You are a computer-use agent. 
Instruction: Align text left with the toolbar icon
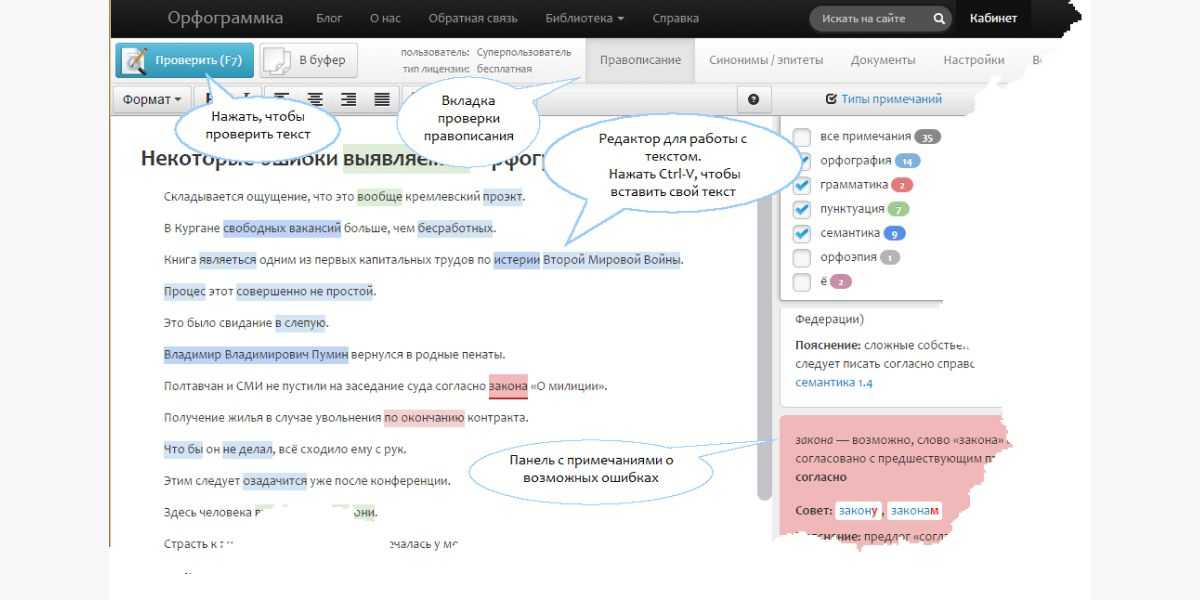281,99
